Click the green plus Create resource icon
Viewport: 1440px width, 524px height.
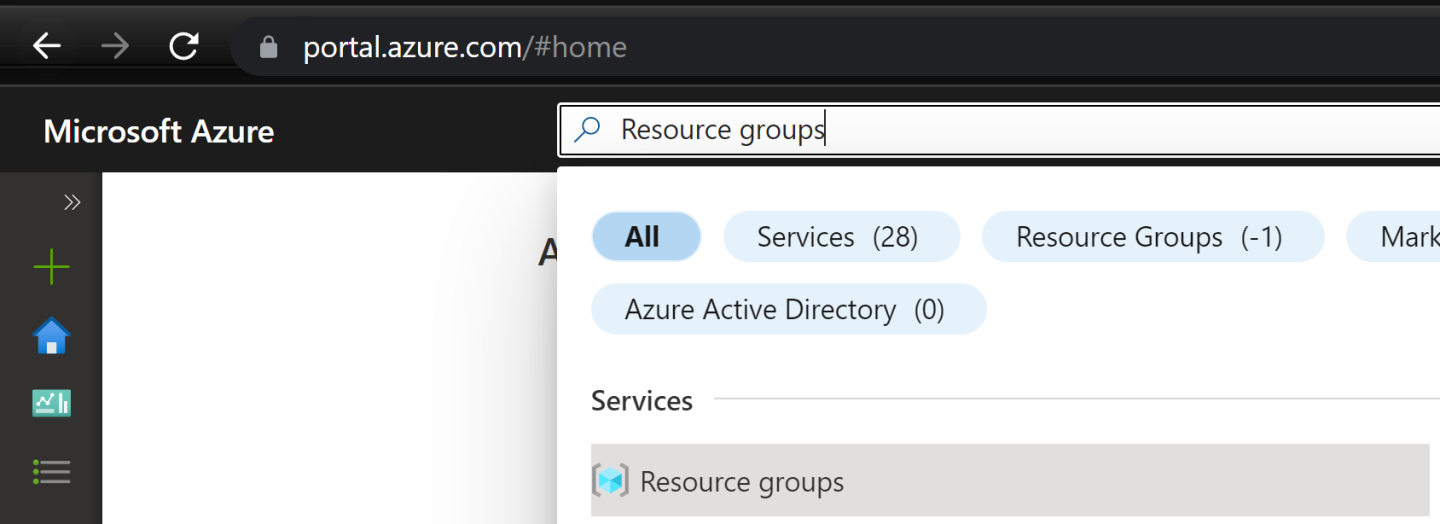(x=51, y=268)
